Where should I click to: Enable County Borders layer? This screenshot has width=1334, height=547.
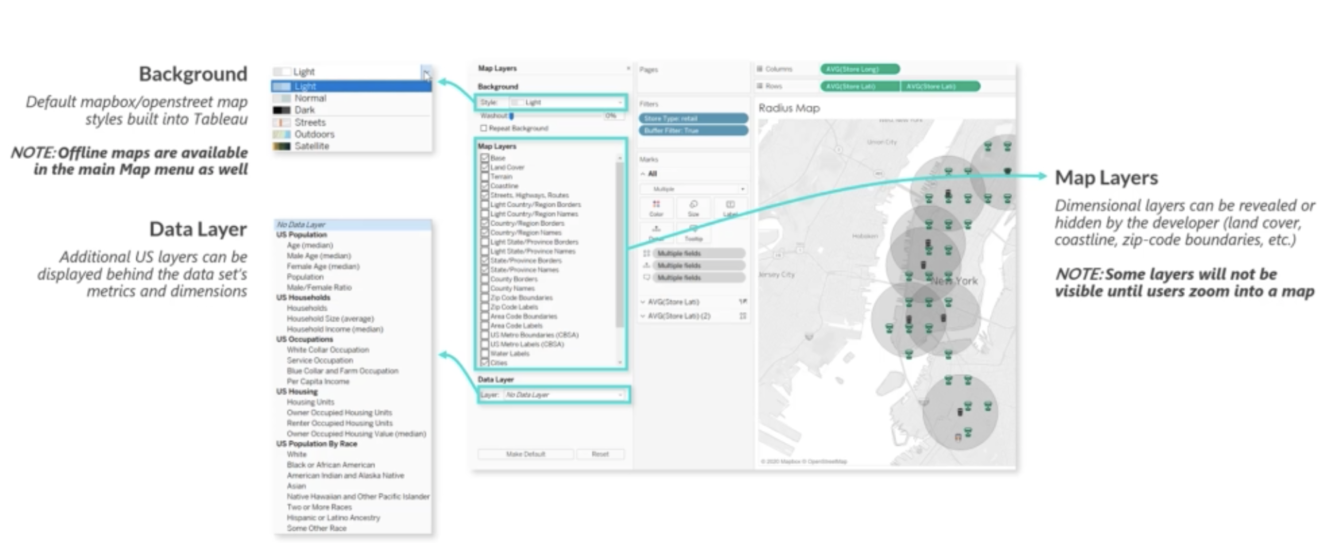(x=485, y=278)
